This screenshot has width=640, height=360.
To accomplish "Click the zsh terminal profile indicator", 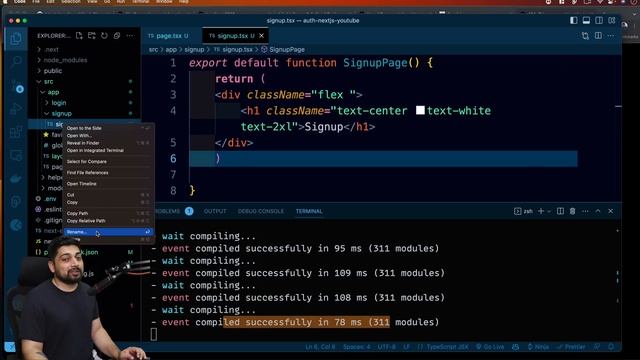I will point(523,211).
